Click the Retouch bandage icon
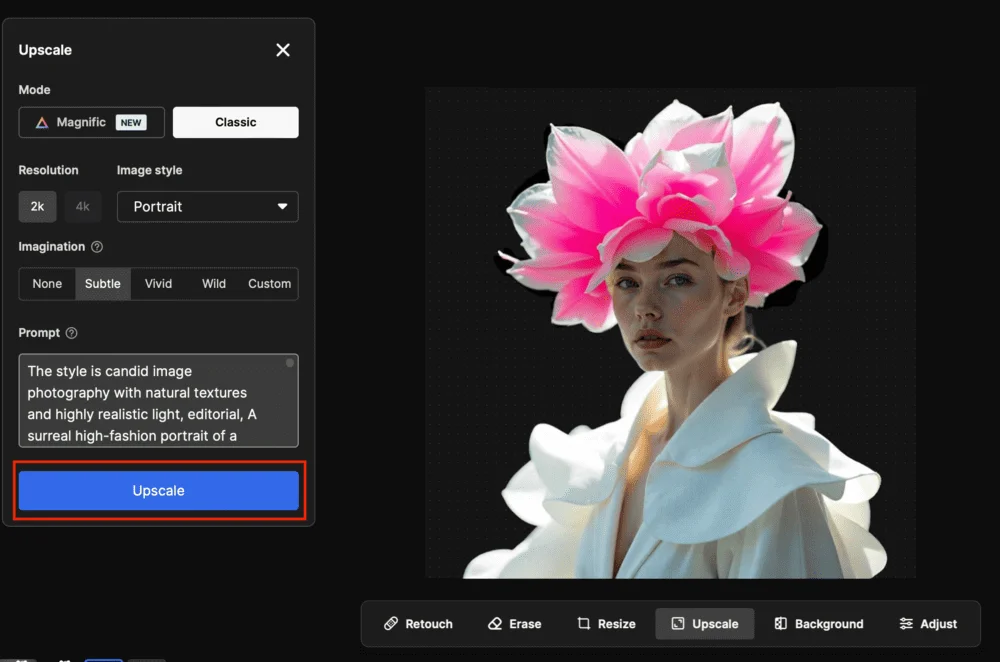The image size is (1000, 662). [391, 624]
